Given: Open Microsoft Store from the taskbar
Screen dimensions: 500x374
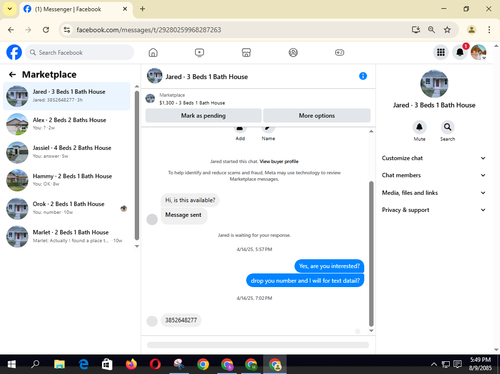Looking at the screenshot, I should click(x=107, y=364).
